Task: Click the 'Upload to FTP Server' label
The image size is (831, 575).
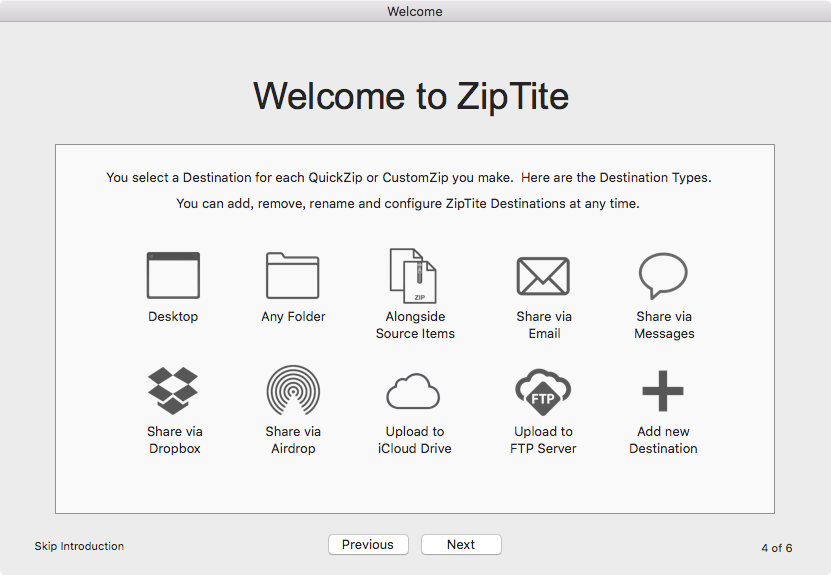Action: [543, 440]
